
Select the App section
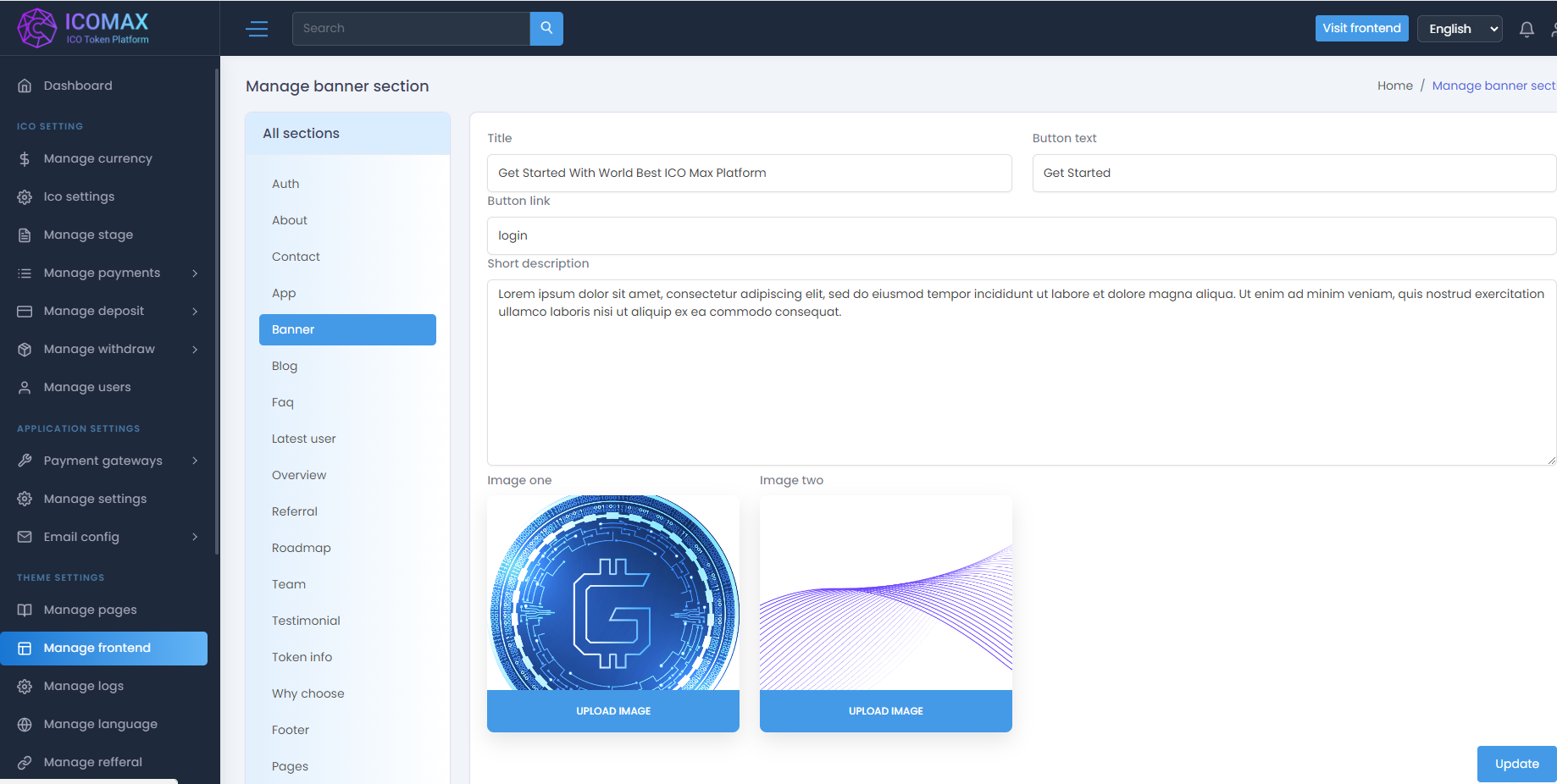pyautogui.click(x=347, y=293)
